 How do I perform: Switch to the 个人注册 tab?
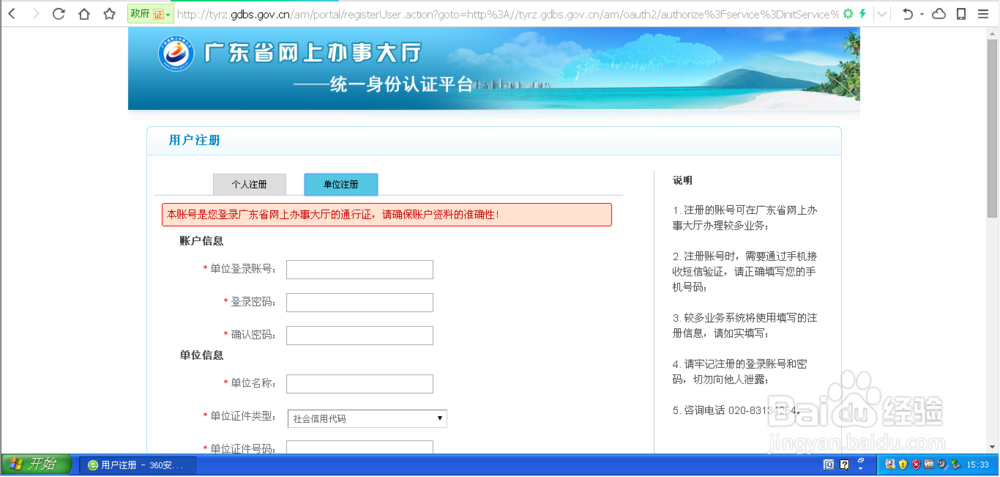(x=249, y=184)
